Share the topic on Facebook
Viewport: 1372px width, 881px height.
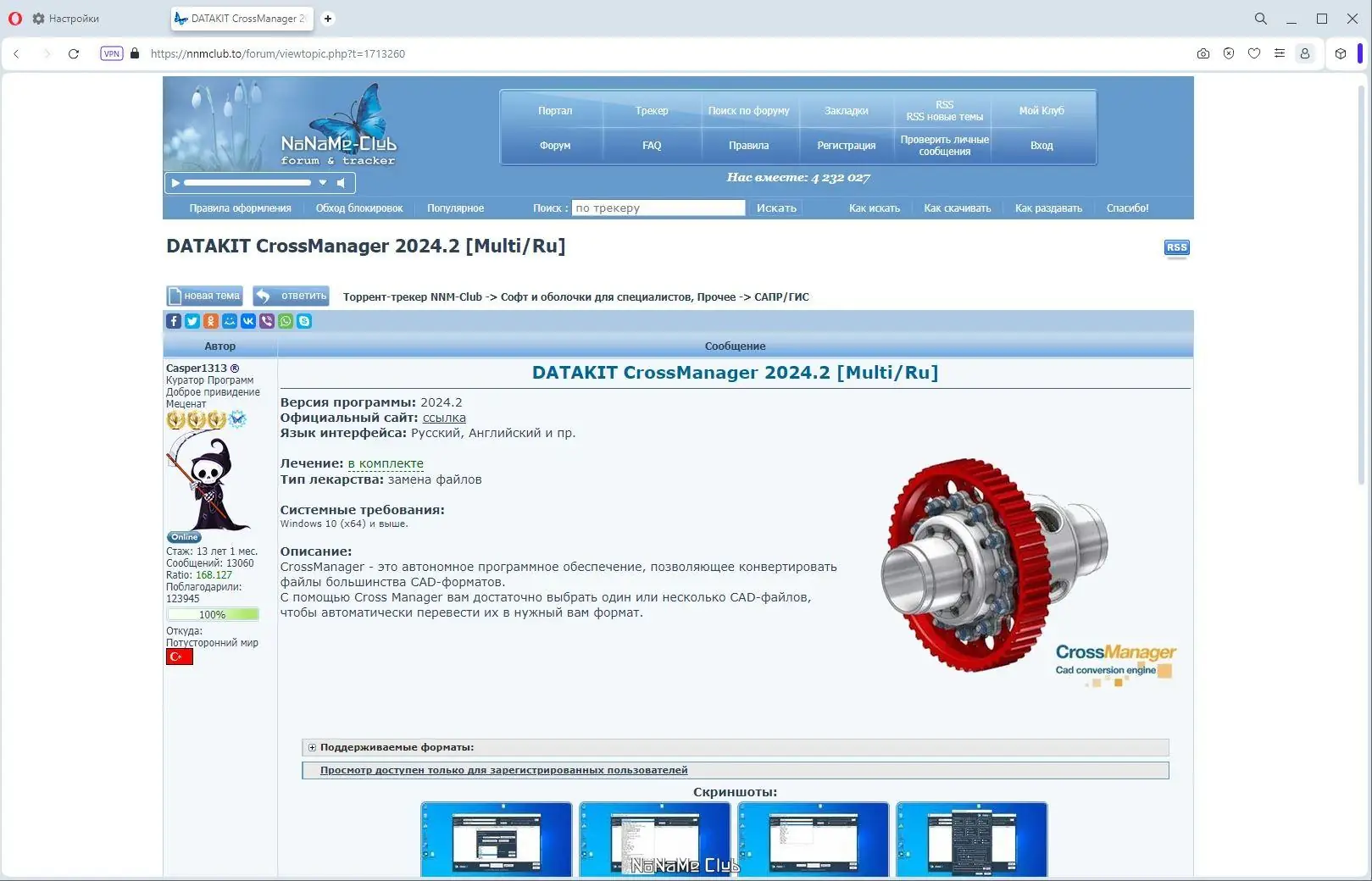coord(174,321)
